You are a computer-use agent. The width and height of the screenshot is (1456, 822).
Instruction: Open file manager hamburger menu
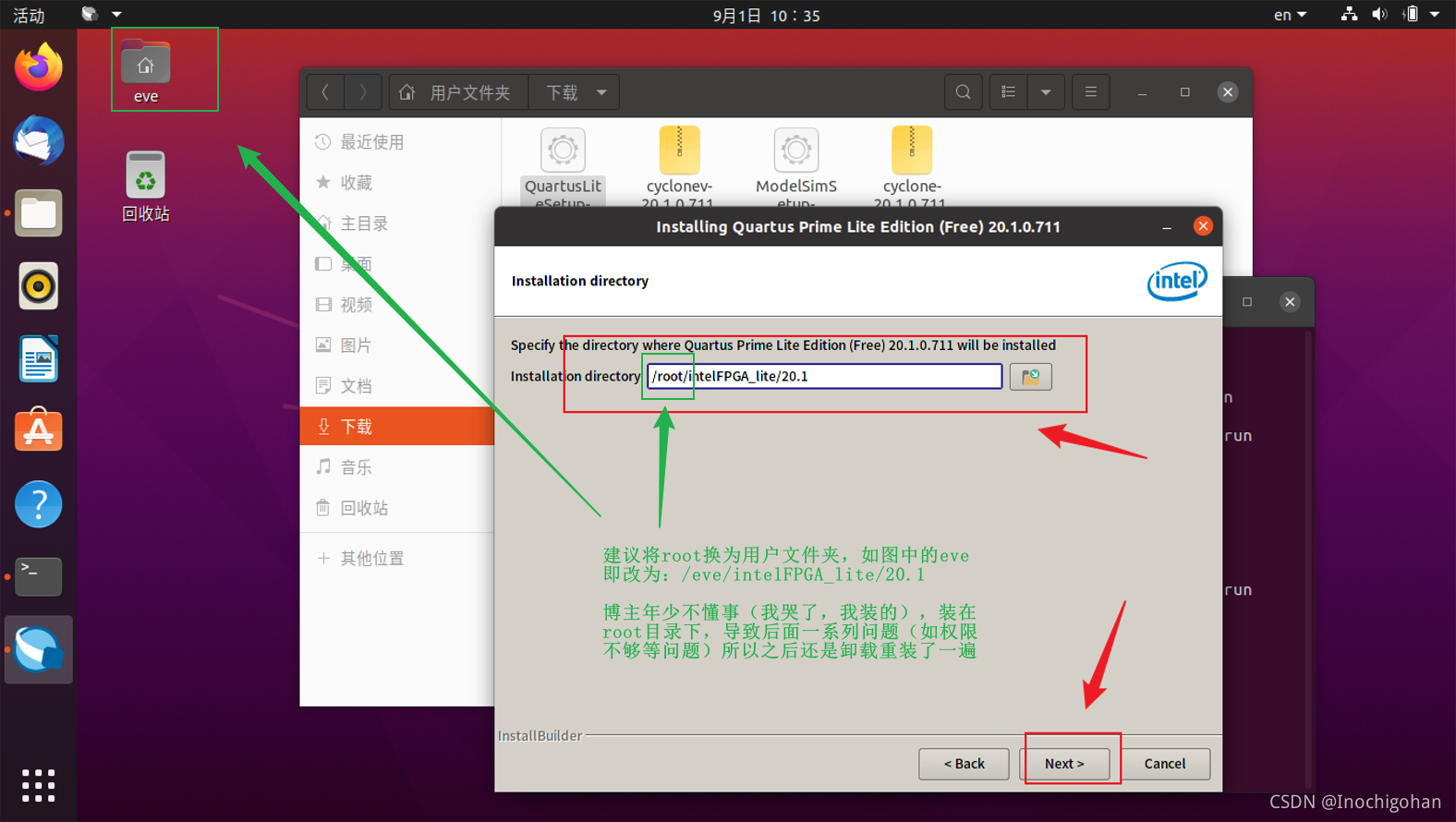click(x=1090, y=92)
